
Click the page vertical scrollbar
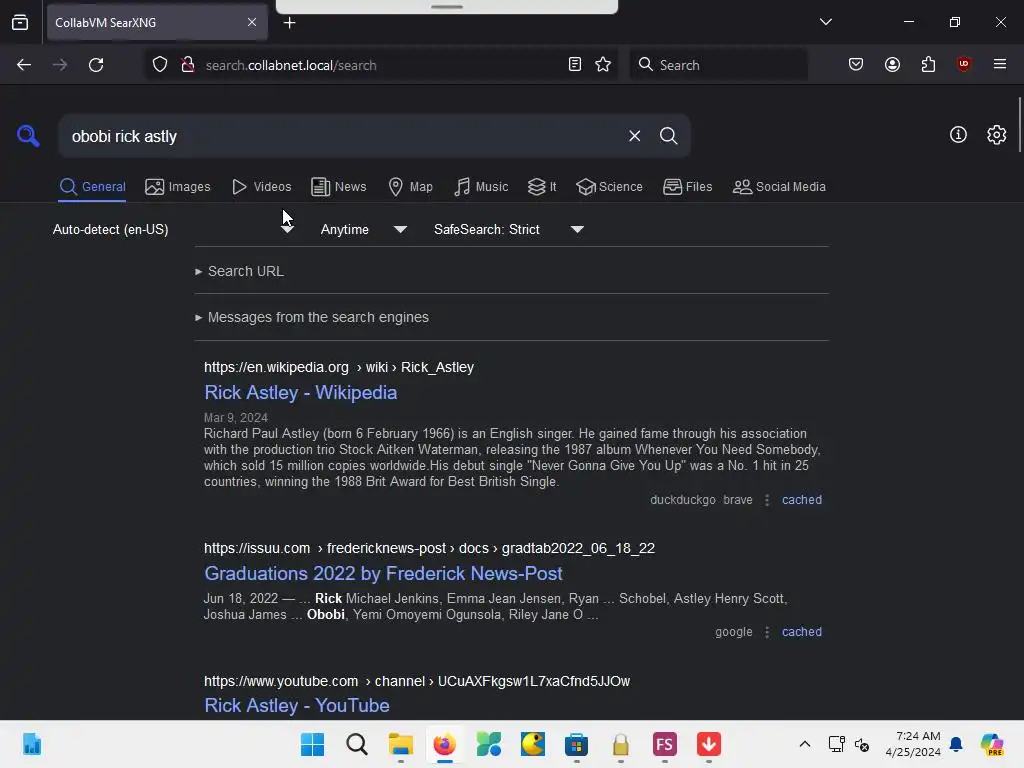pos(1019,124)
